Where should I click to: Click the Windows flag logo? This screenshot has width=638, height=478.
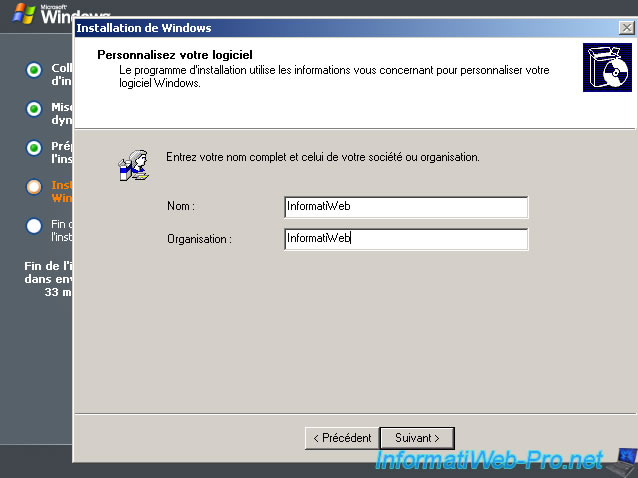click(x=24, y=13)
